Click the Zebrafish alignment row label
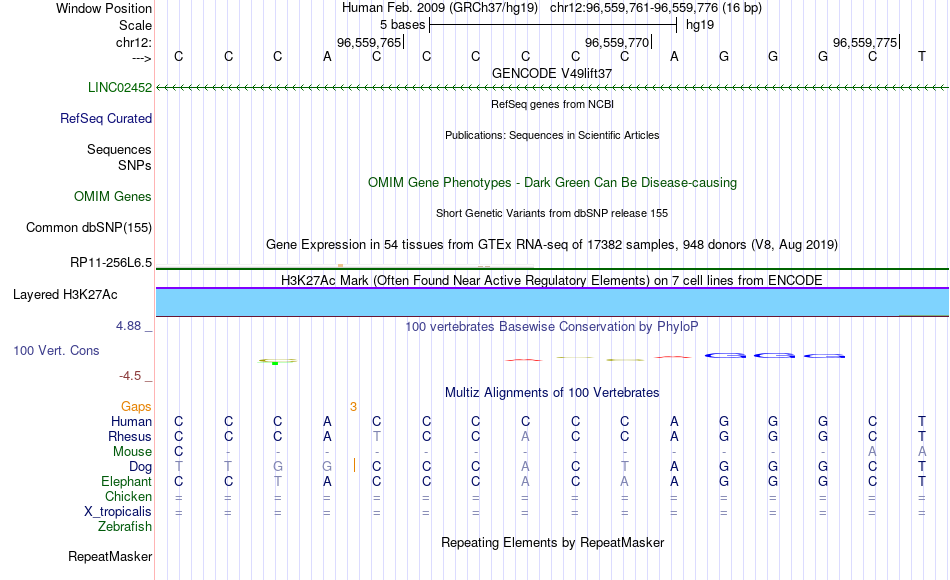Image resolution: width=950 pixels, height=580 pixels. click(x=125, y=526)
